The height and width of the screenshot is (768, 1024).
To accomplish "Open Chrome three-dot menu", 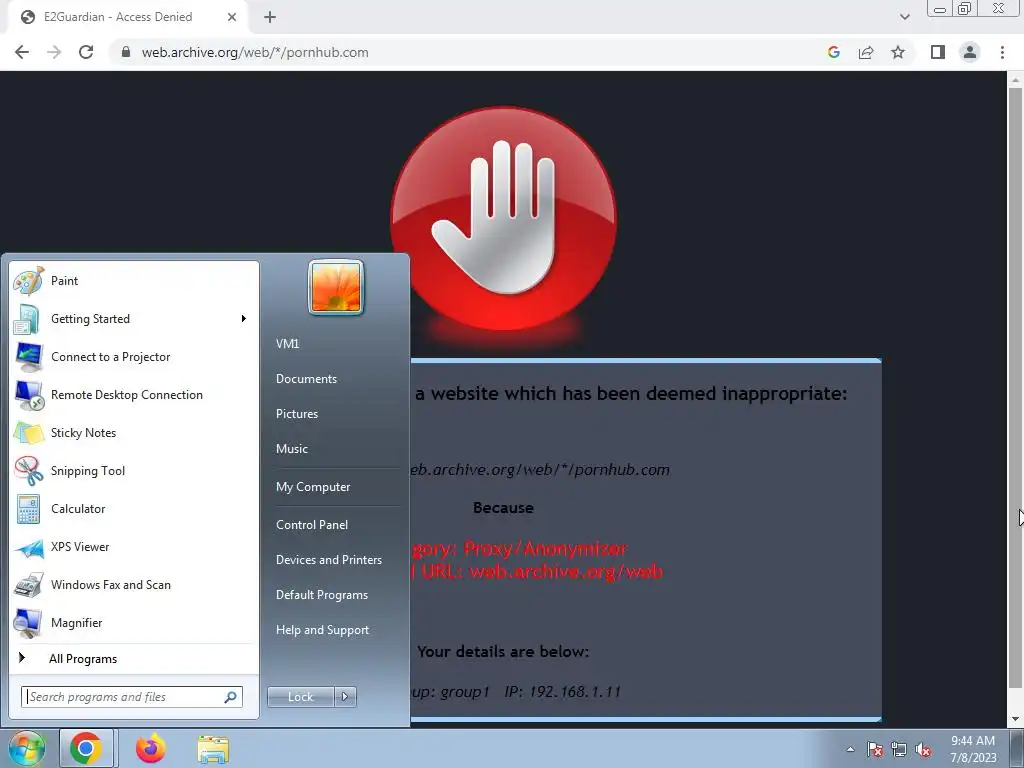I will pyautogui.click(x=1002, y=52).
